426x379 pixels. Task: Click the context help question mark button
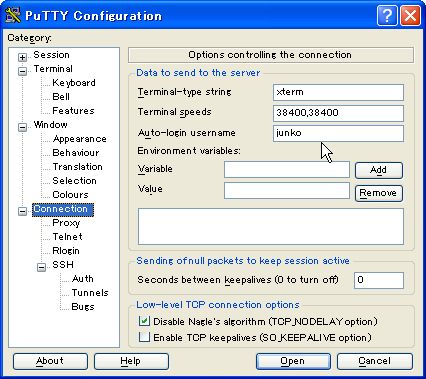tap(387, 15)
